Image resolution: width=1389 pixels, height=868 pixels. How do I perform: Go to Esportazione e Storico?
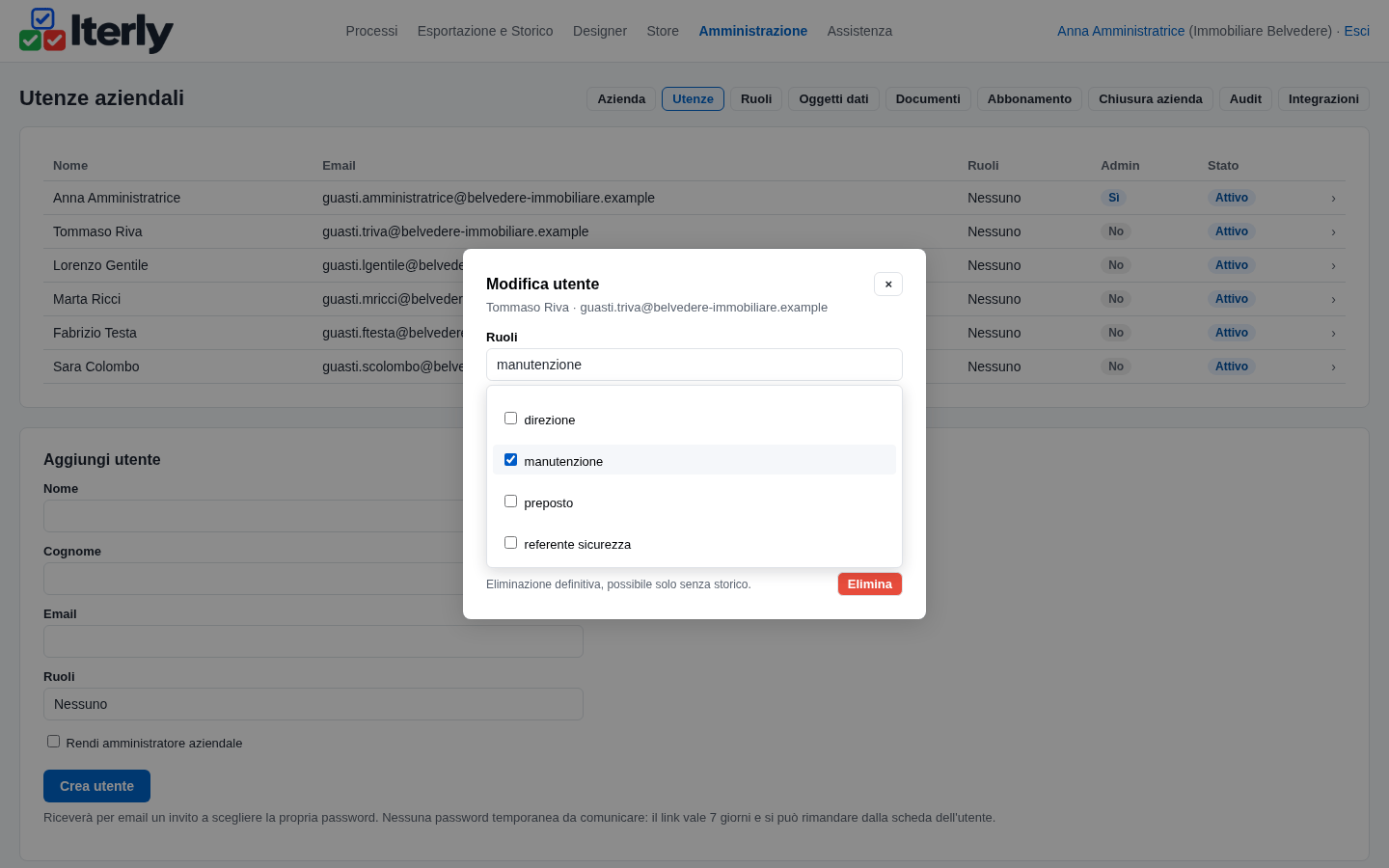[x=485, y=31]
